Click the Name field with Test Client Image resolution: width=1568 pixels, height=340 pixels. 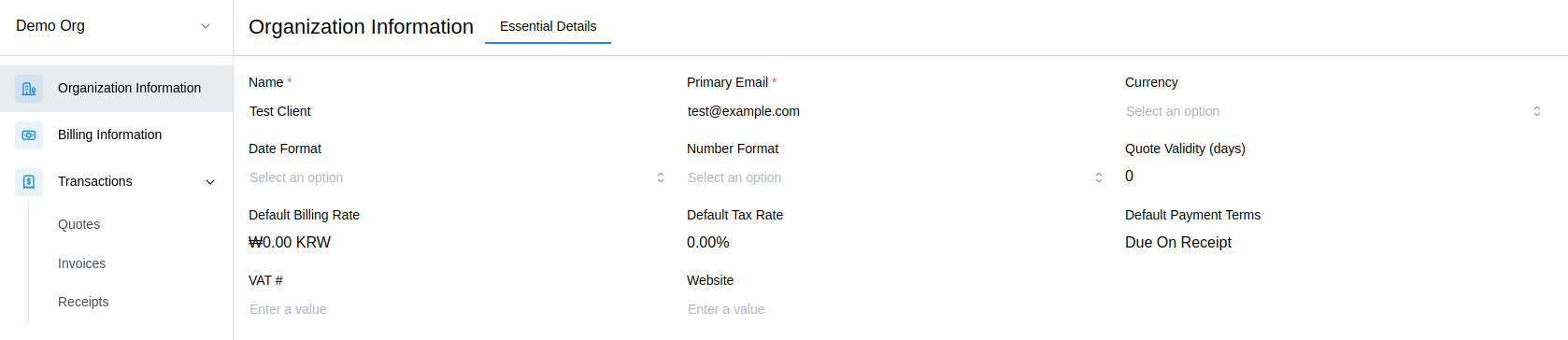tap(458, 111)
